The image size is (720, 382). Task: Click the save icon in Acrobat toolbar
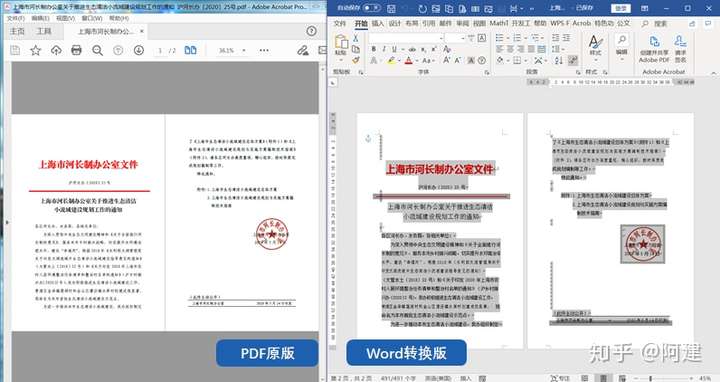[x=15, y=50]
